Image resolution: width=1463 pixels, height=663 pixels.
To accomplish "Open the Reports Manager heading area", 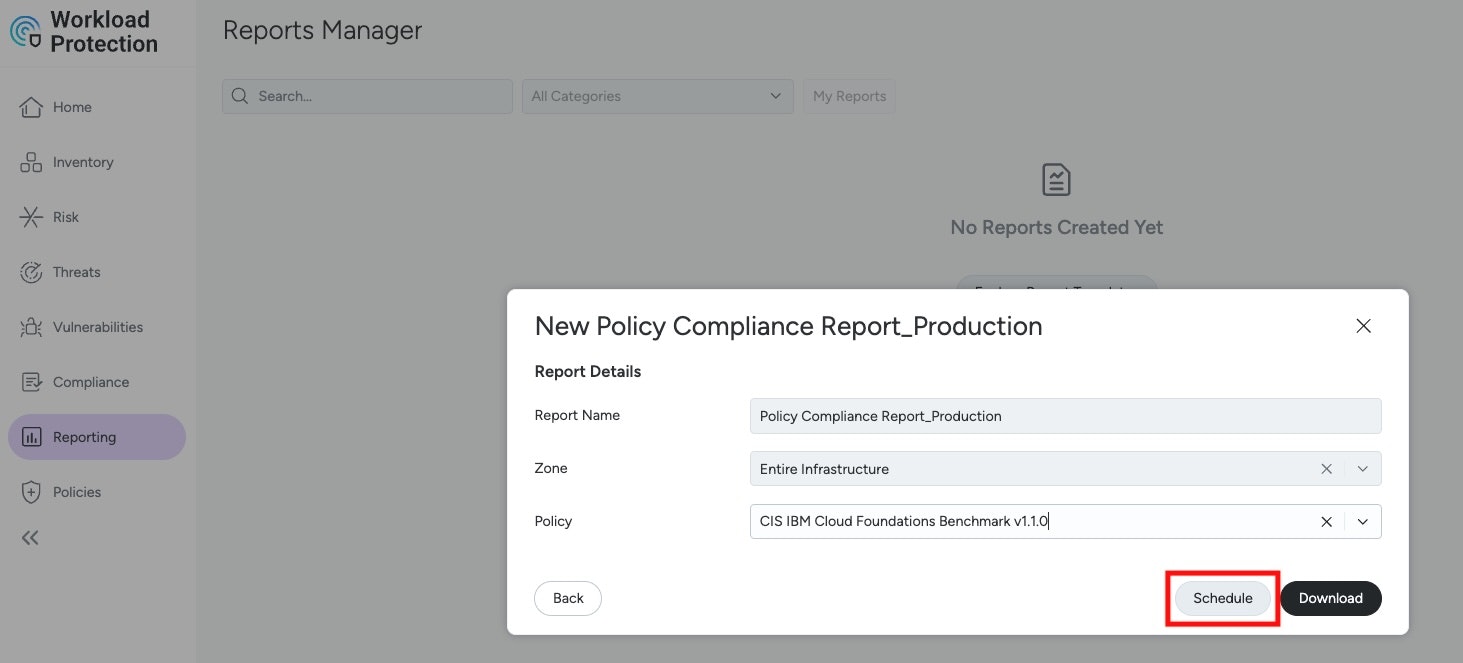I will coord(321,30).
